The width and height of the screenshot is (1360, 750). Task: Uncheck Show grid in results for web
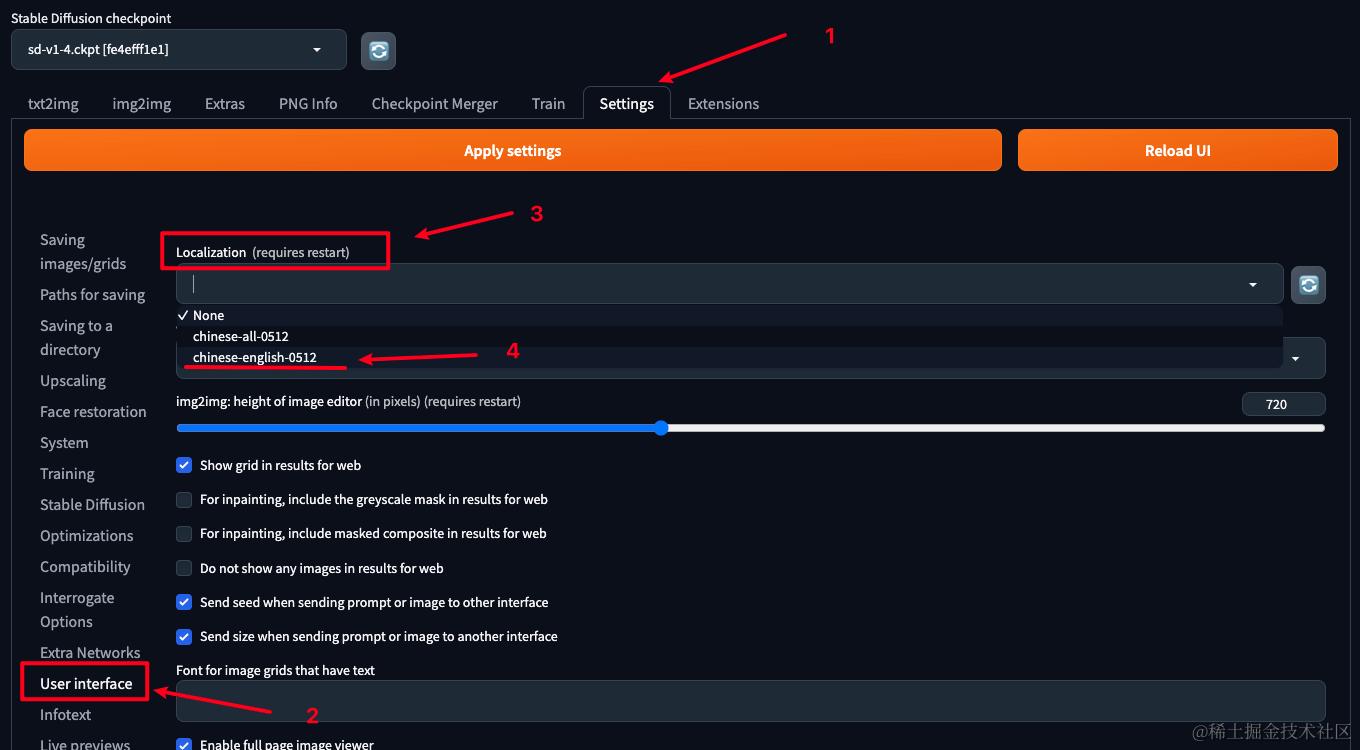(184, 465)
